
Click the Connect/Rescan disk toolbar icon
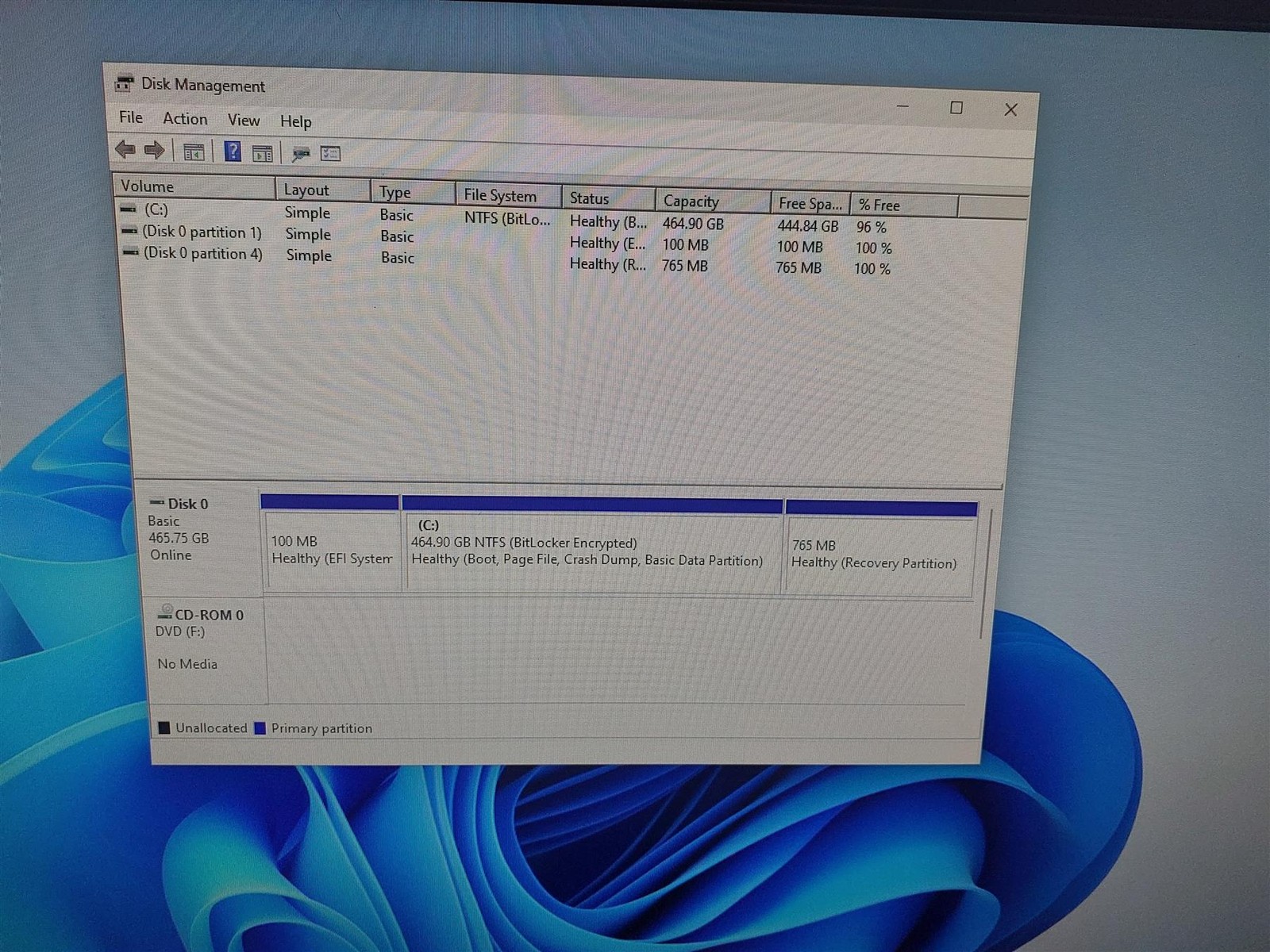coord(301,153)
